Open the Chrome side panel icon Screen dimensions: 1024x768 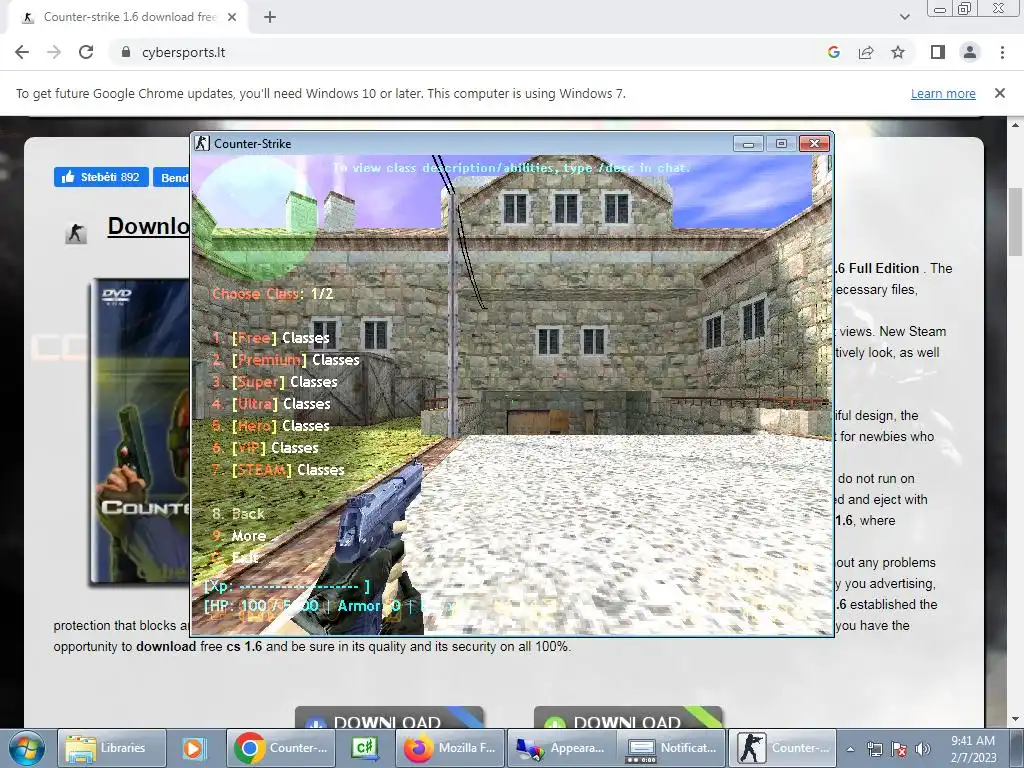(938, 52)
